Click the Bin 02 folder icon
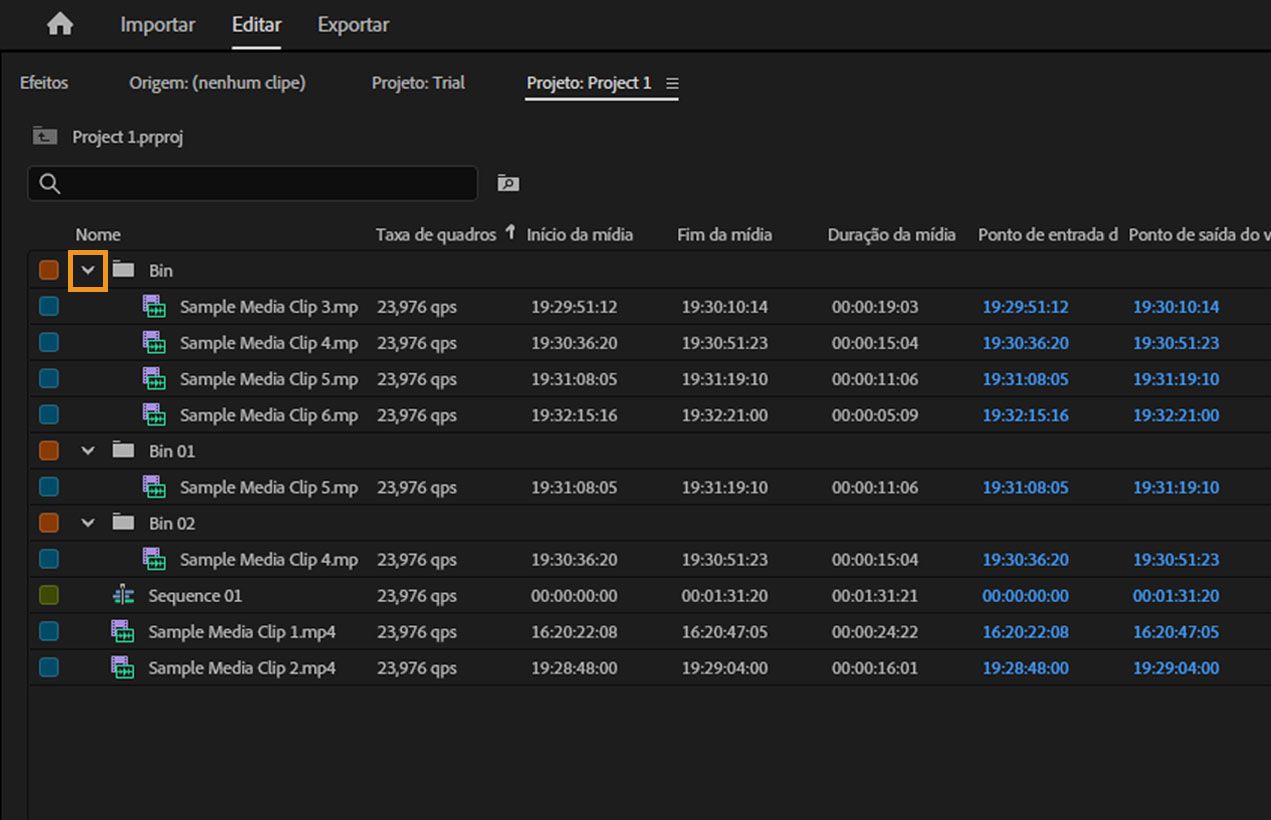 (123, 523)
